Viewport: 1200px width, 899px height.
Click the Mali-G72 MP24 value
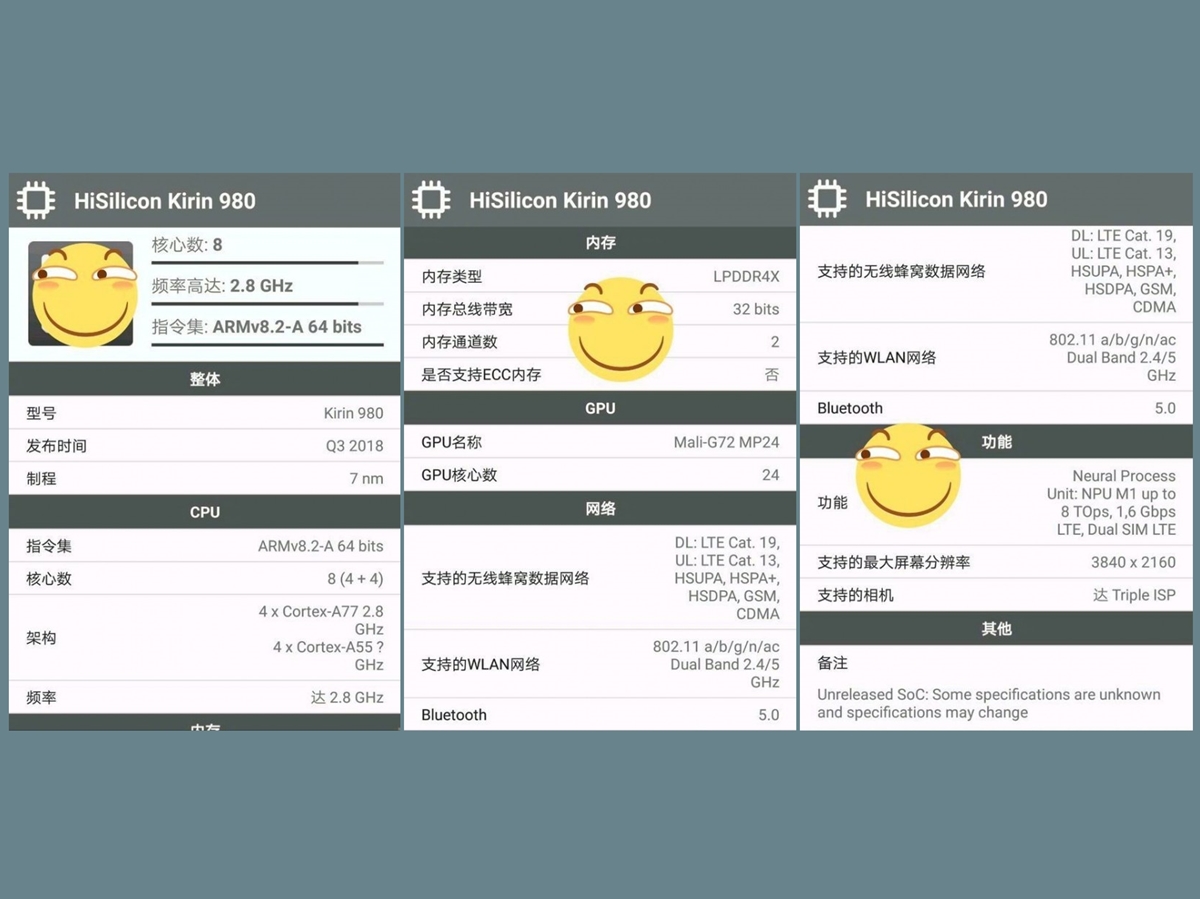(x=726, y=442)
